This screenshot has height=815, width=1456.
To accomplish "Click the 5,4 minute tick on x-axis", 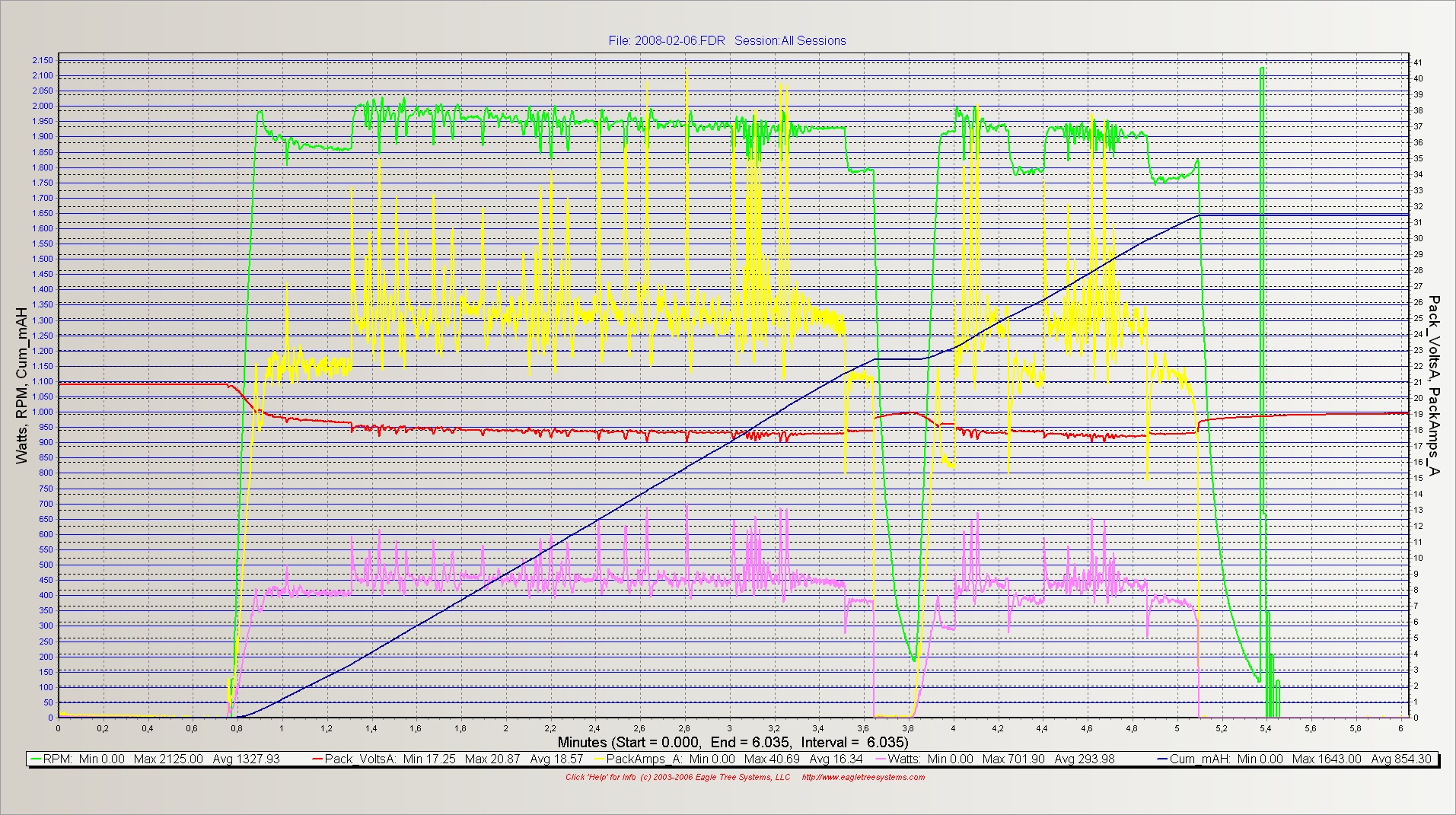I will (x=1266, y=727).
